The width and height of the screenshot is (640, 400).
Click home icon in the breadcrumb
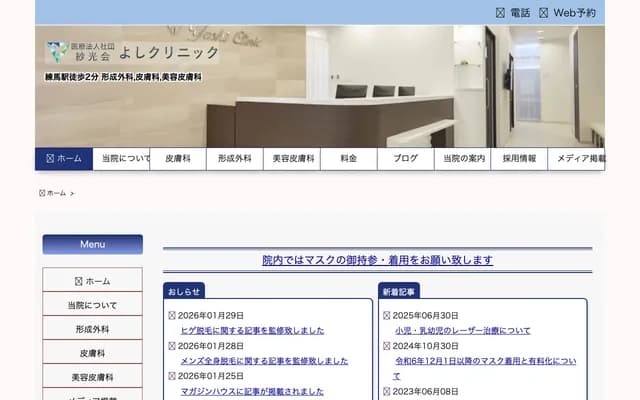(x=42, y=193)
